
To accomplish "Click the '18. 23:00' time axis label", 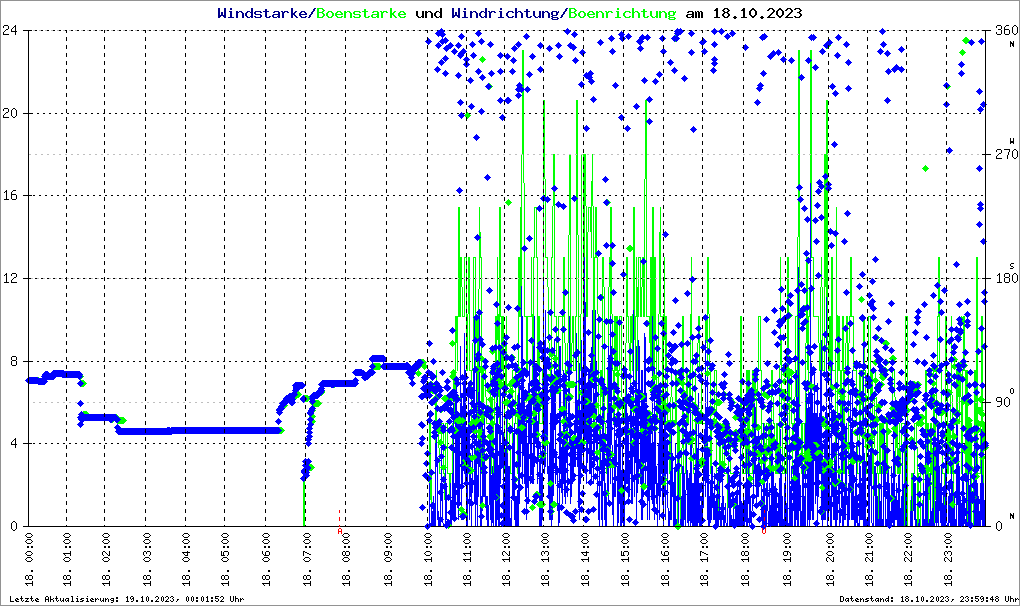I will [948, 559].
